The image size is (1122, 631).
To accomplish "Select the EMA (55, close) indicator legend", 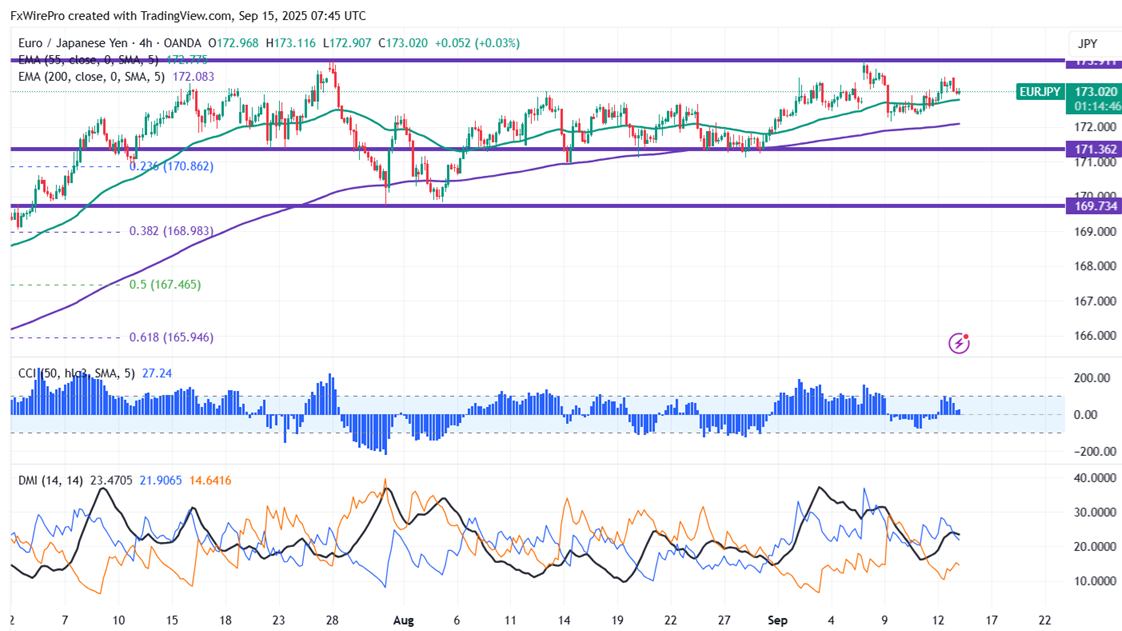I will 89,60.
